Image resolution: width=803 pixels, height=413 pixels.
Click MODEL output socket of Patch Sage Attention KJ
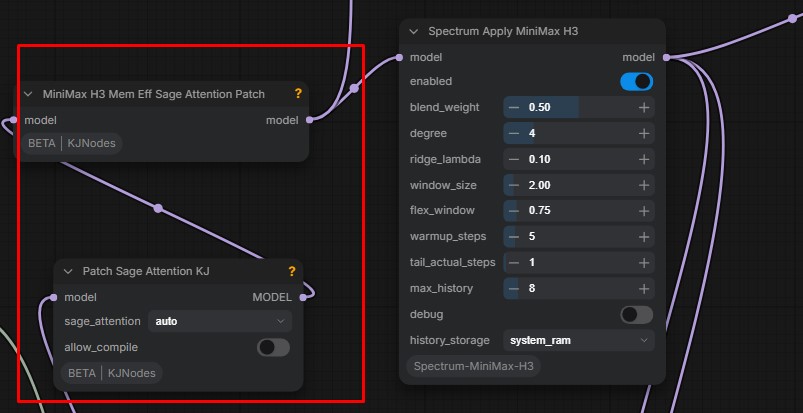[x=303, y=297]
